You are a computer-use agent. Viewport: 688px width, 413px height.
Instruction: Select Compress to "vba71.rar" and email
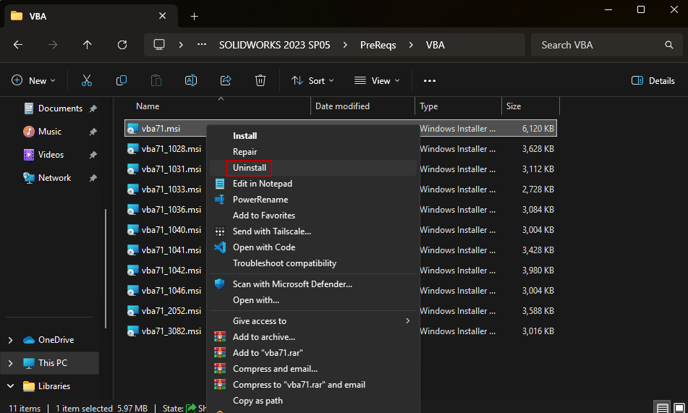[x=299, y=385]
